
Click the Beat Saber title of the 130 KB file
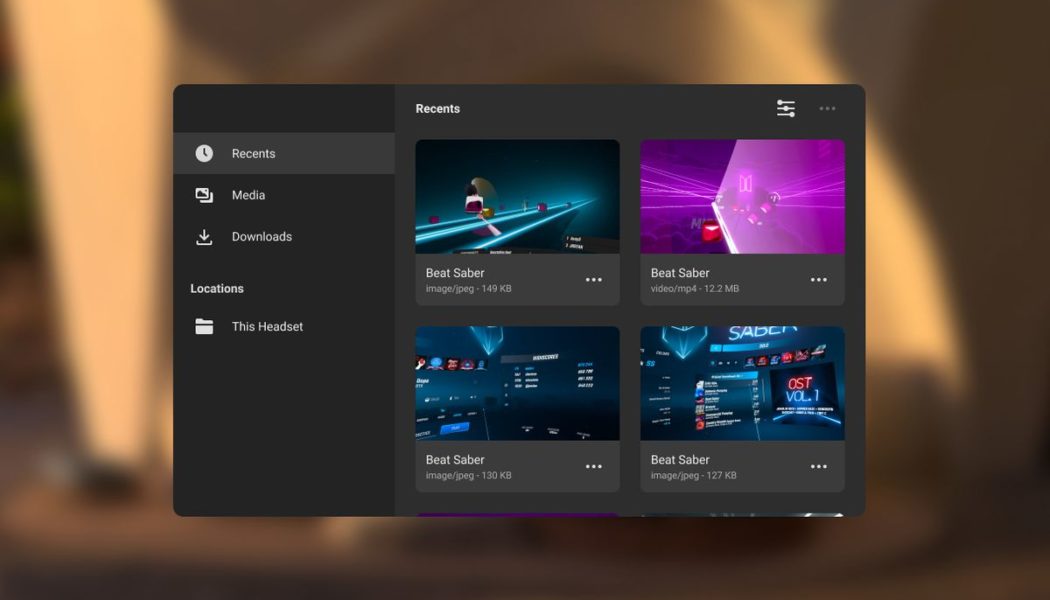(455, 460)
